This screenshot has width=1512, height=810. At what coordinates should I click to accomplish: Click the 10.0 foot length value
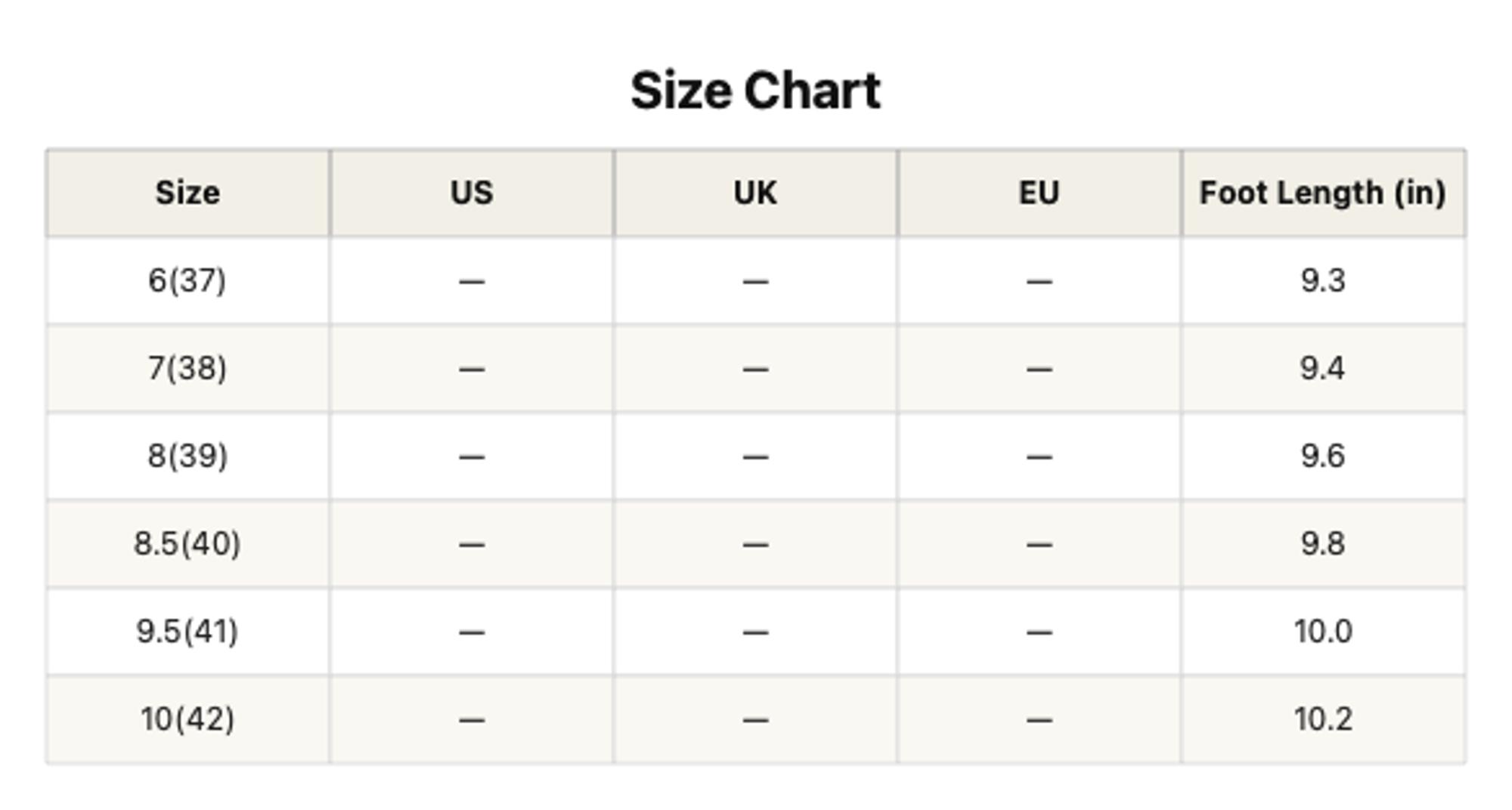pyautogui.click(x=1323, y=632)
